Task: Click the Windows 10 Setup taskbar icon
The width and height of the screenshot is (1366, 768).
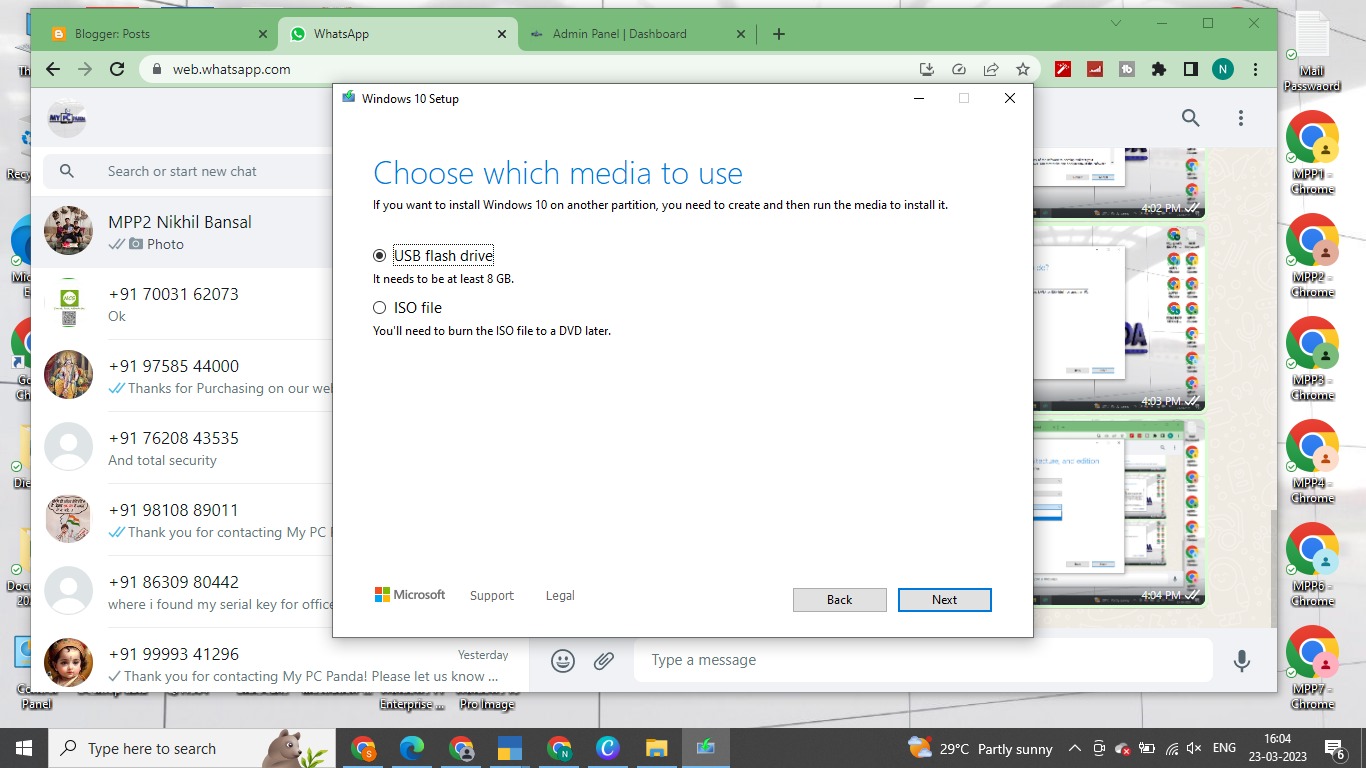Action: [x=706, y=748]
